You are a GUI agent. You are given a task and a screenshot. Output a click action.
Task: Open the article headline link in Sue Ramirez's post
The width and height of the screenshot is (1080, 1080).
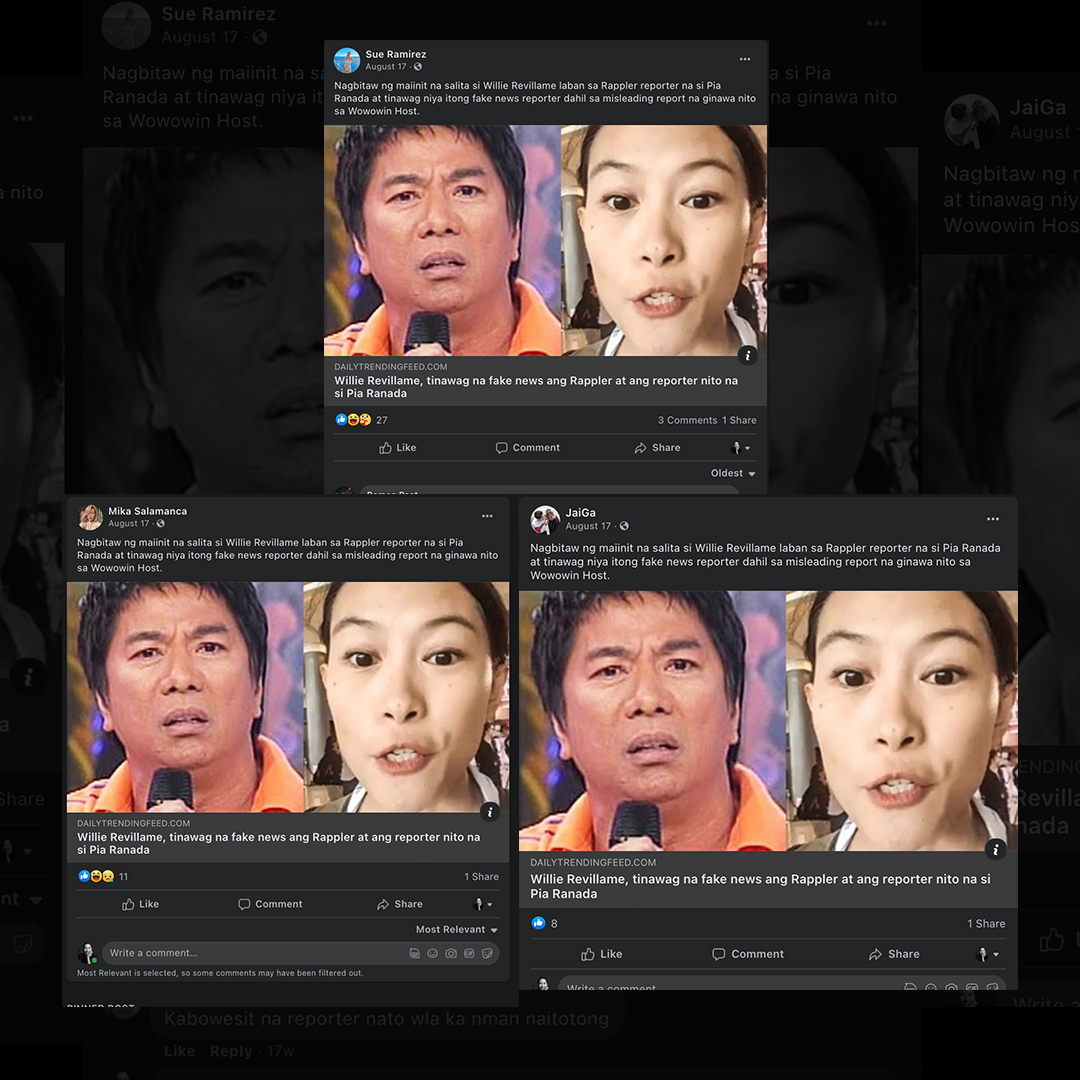[536, 386]
